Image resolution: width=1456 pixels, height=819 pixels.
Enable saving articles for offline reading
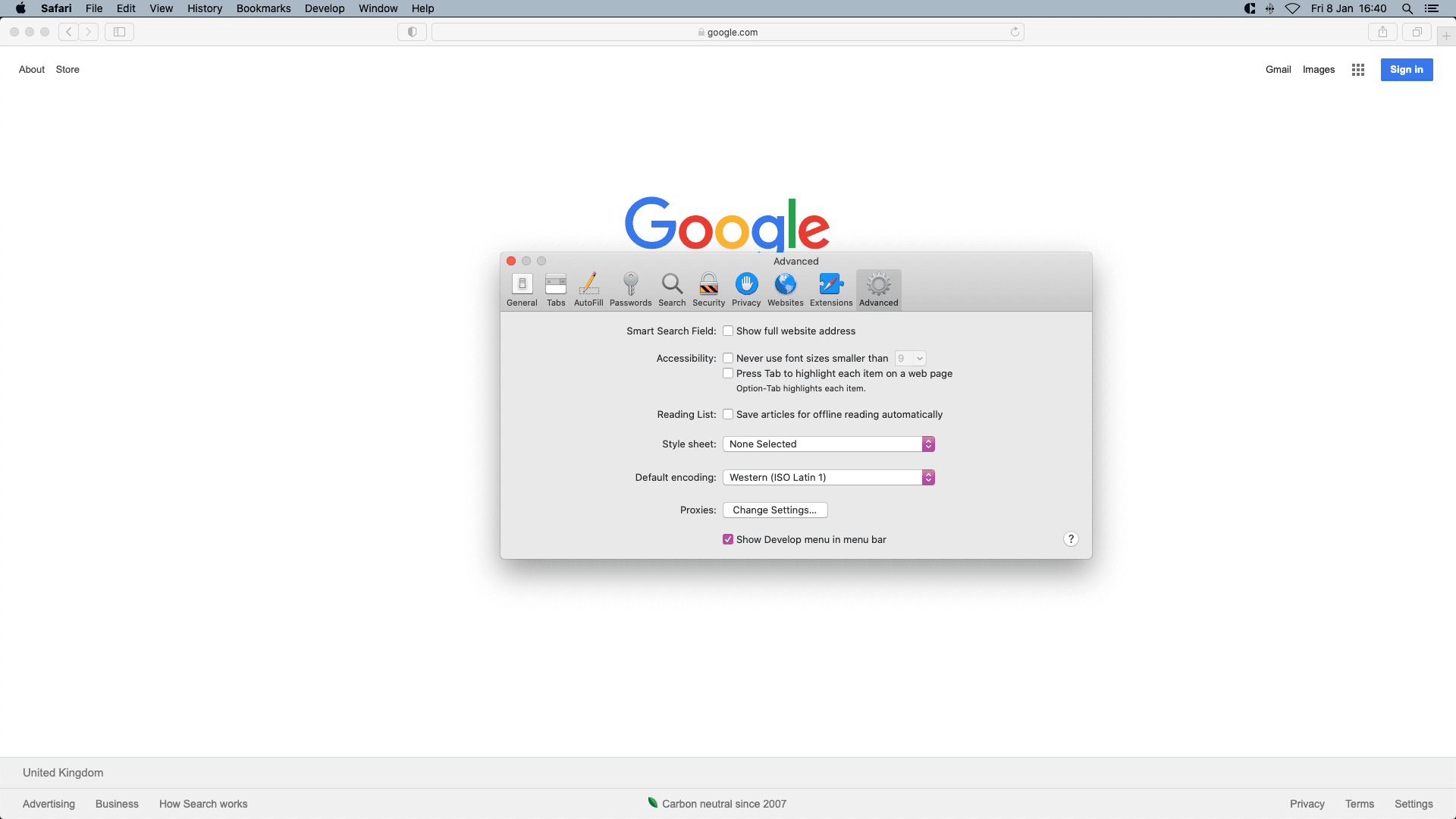click(x=728, y=415)
